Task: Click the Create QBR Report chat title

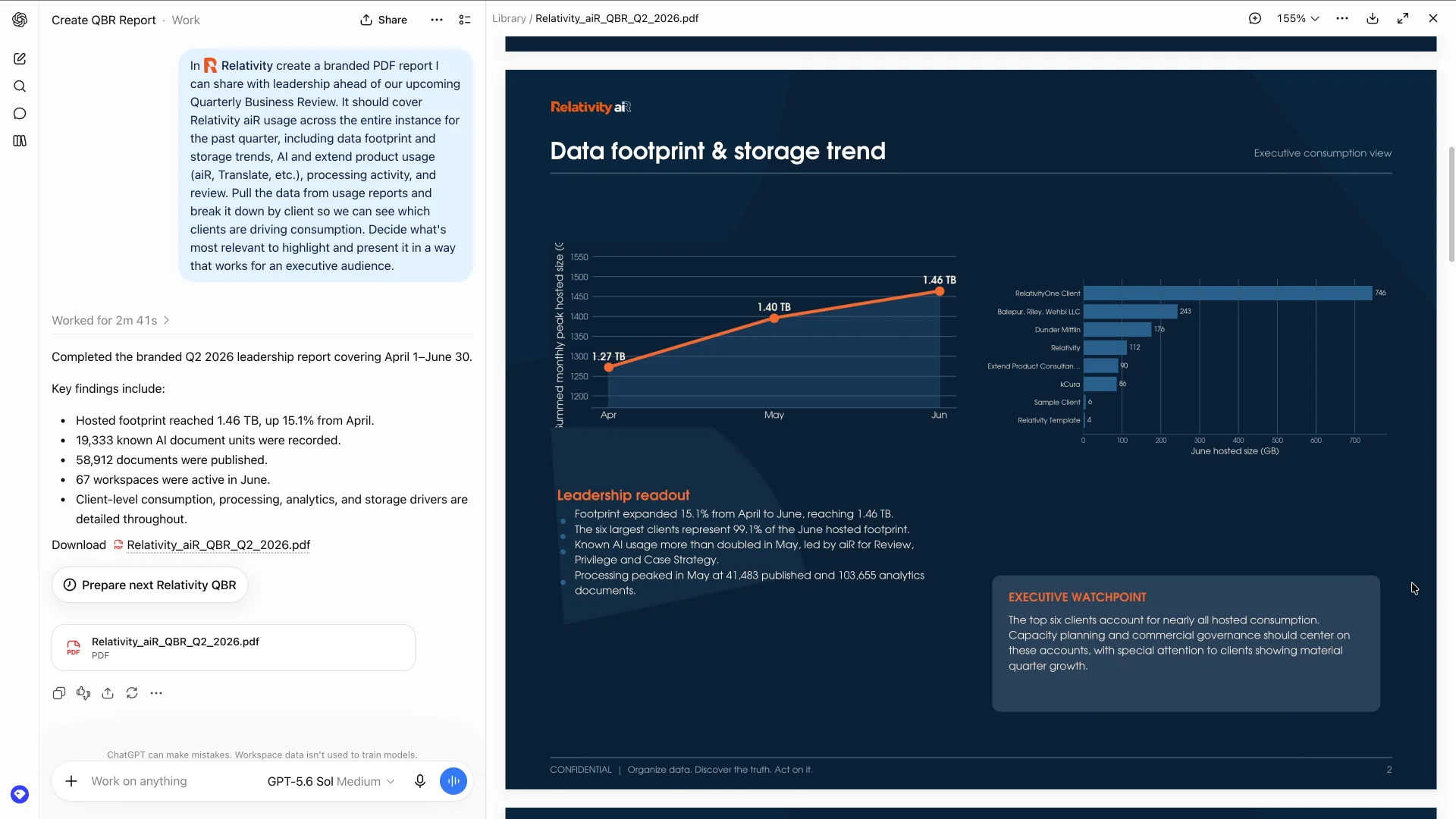Action: click(x=104, y=20)
